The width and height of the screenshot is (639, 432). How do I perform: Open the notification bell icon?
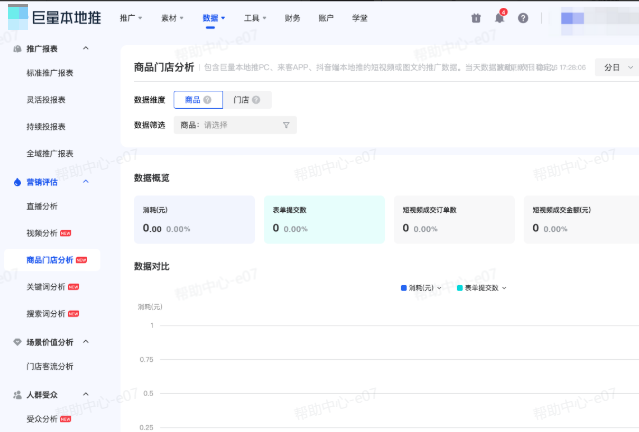499,18
